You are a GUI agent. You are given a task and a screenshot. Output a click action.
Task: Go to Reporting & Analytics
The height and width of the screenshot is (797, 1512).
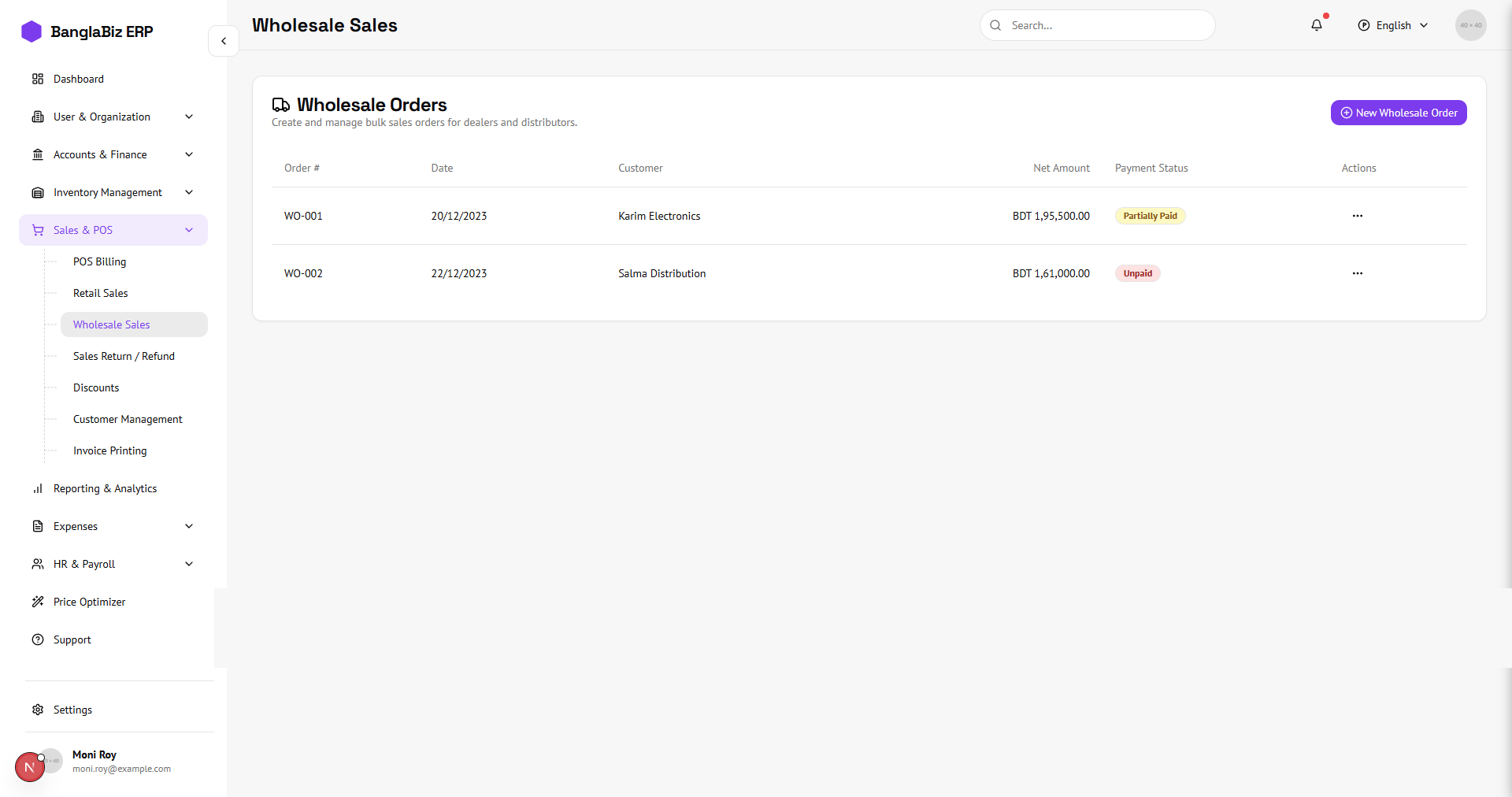[x=105, y=488]
